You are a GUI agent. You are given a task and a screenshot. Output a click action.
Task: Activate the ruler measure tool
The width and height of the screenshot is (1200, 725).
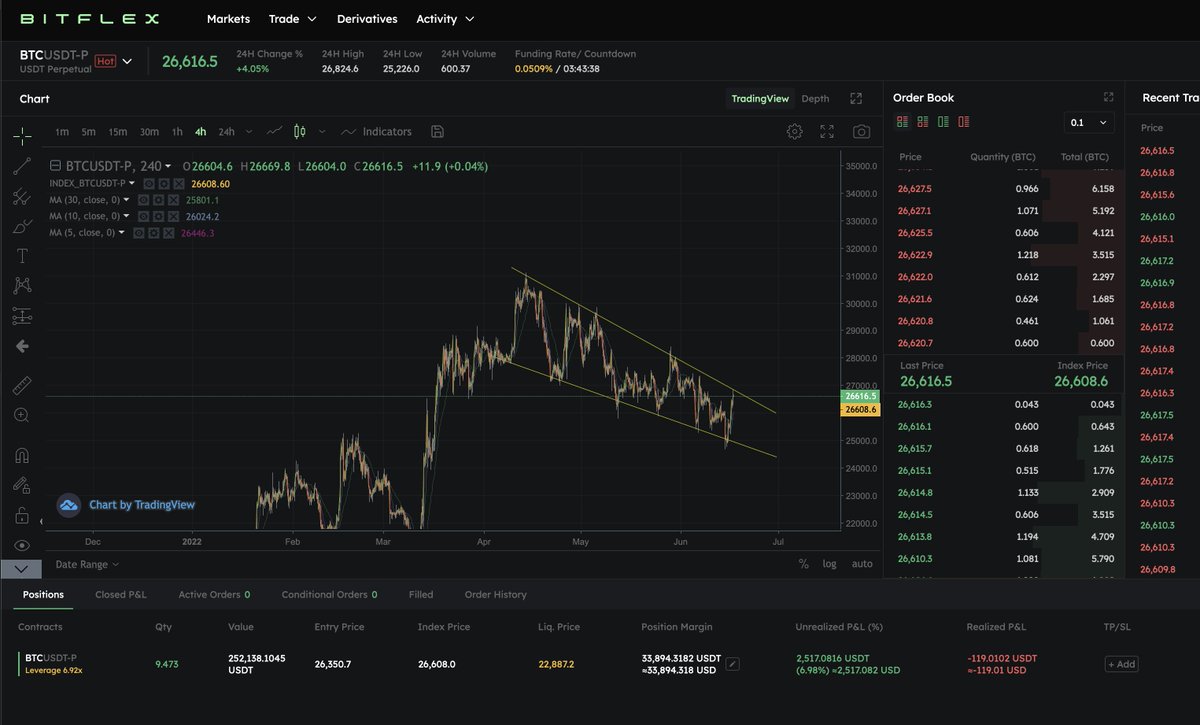22,385
